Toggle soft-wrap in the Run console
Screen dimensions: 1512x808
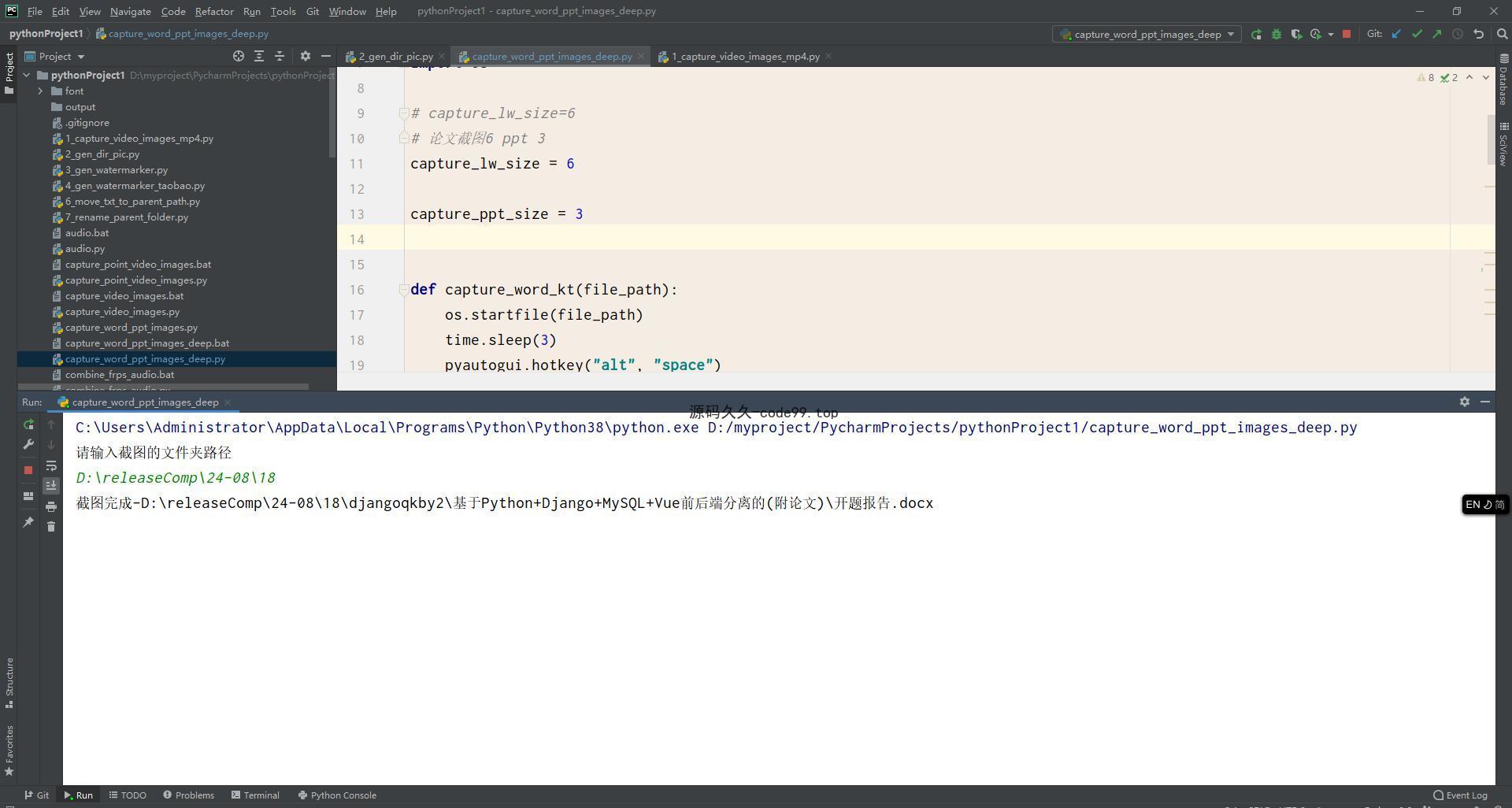pos(51,465)
